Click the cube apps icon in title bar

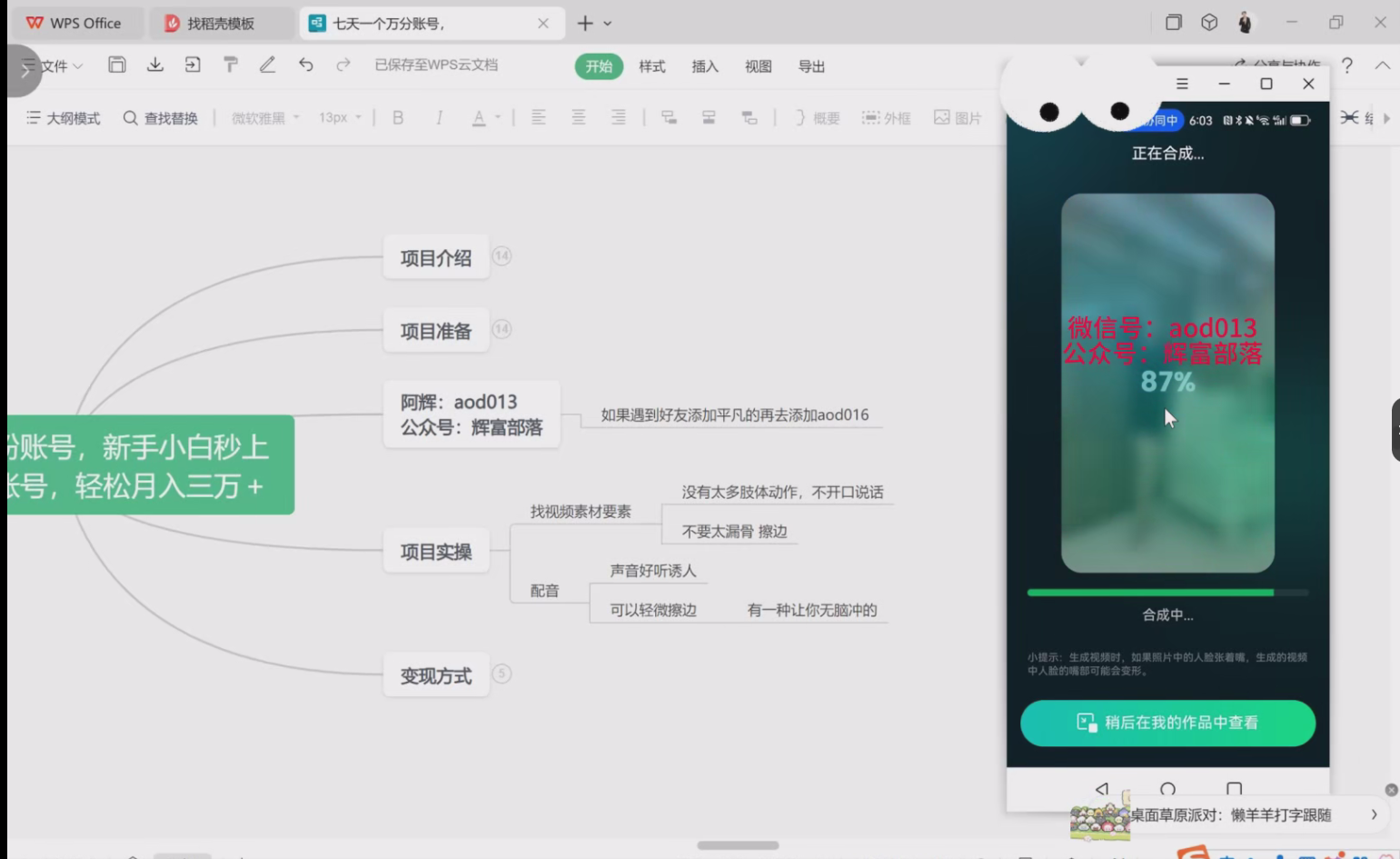1209,23
